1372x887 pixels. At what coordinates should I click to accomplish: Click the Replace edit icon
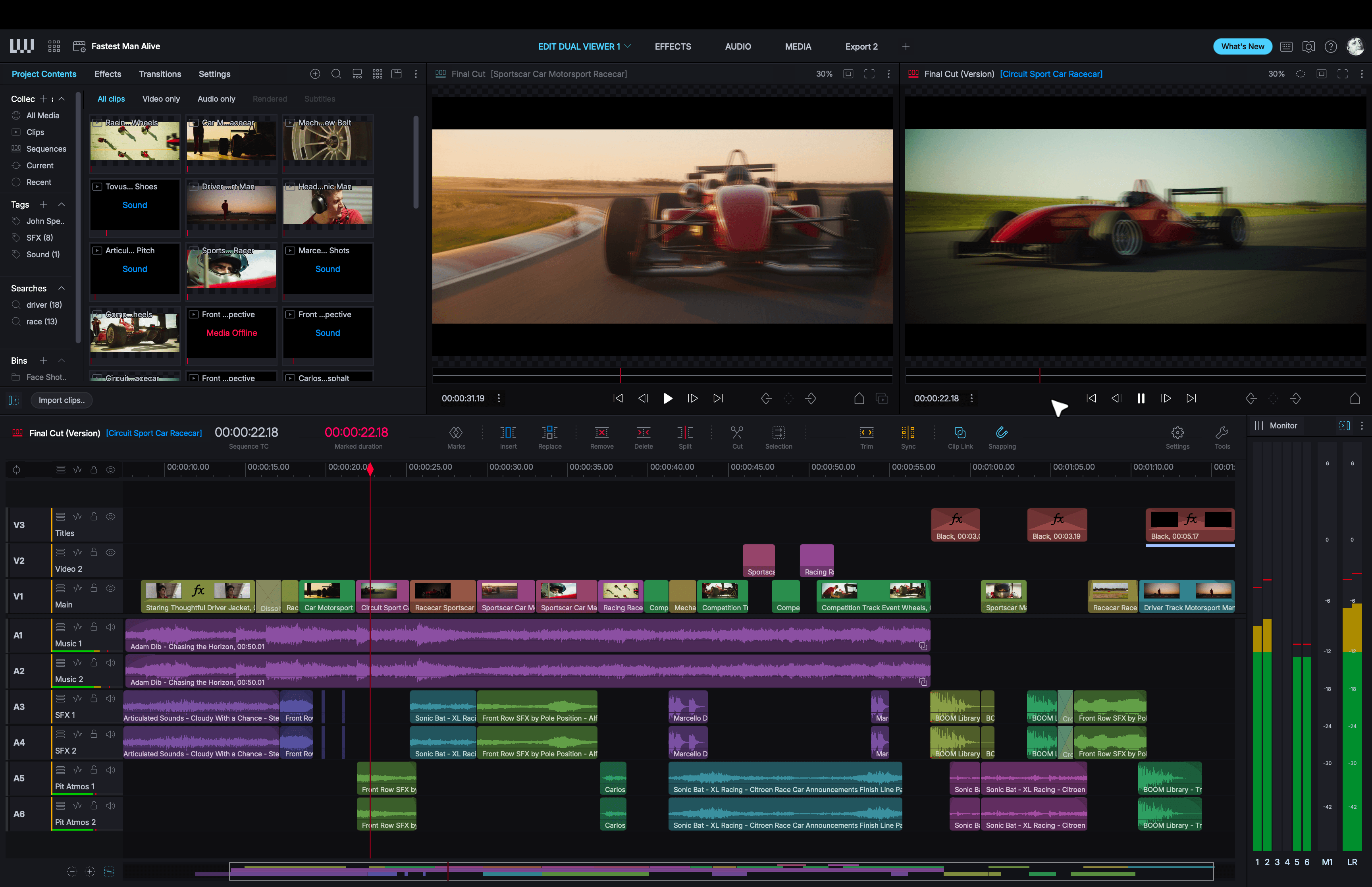tap(549, 432)
